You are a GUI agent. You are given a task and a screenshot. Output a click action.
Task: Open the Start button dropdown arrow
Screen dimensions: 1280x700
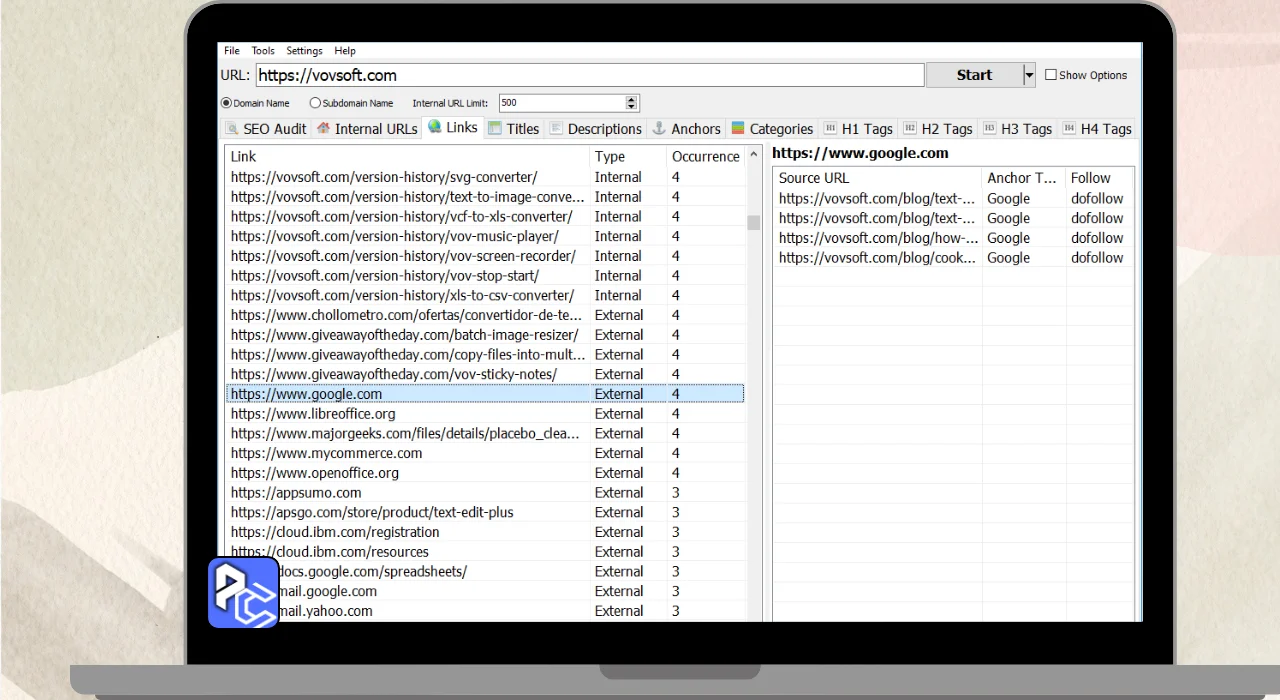click(x=1028, y=75)
